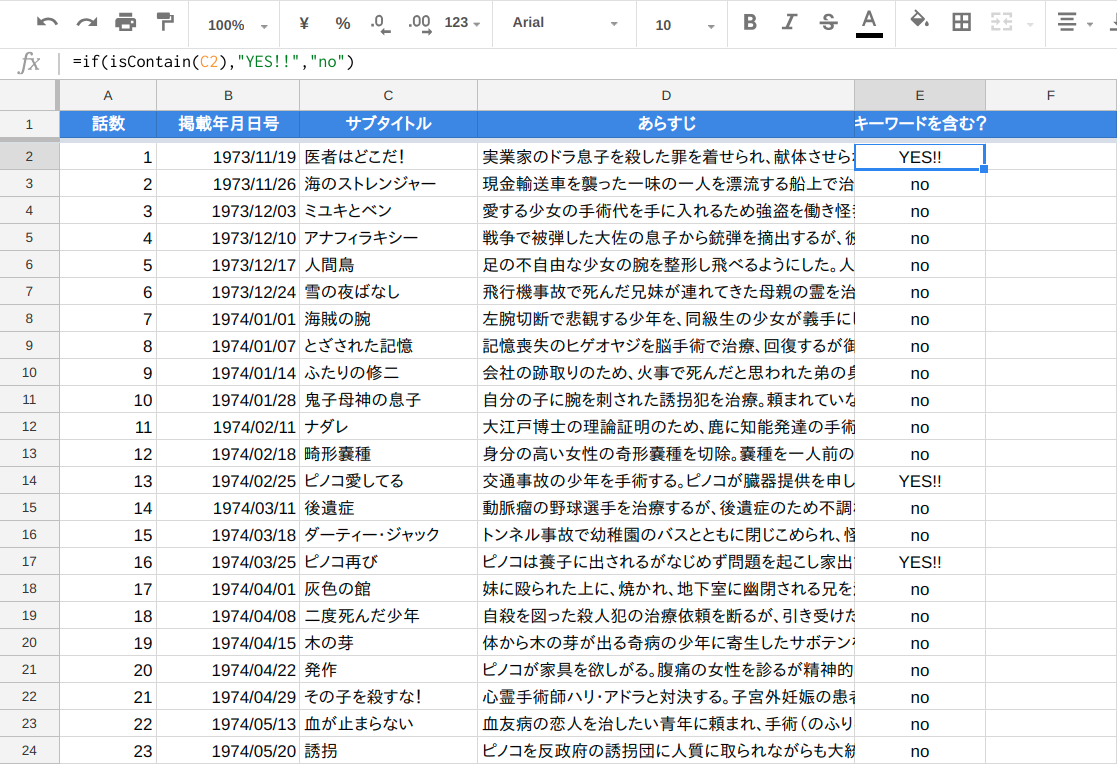The width and height of the screenshot is (1117, 764).
Task: Toggle Italic formatting
Action: pyautogui.click(x=789, y=23)
